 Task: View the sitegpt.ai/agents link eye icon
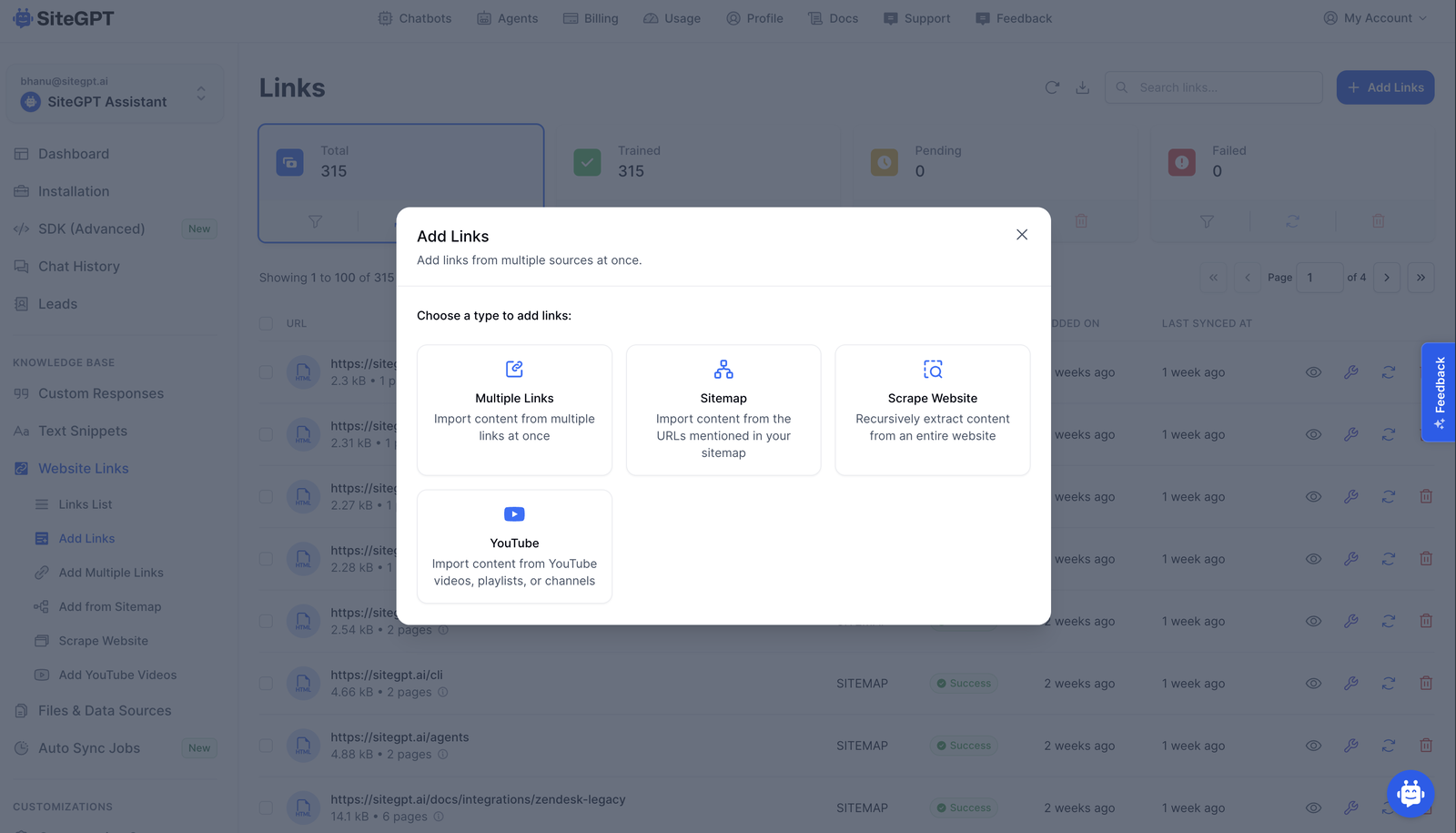point(1313,746)
